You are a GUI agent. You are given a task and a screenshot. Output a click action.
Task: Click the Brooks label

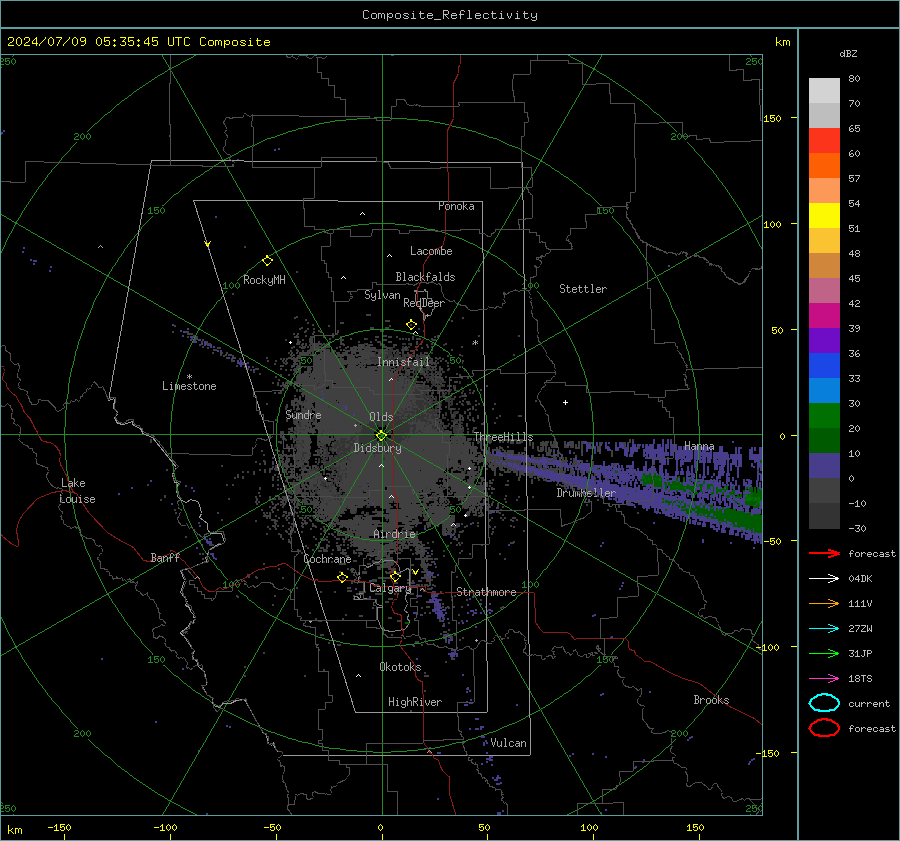pyautogui.click(x=711, y=700)
